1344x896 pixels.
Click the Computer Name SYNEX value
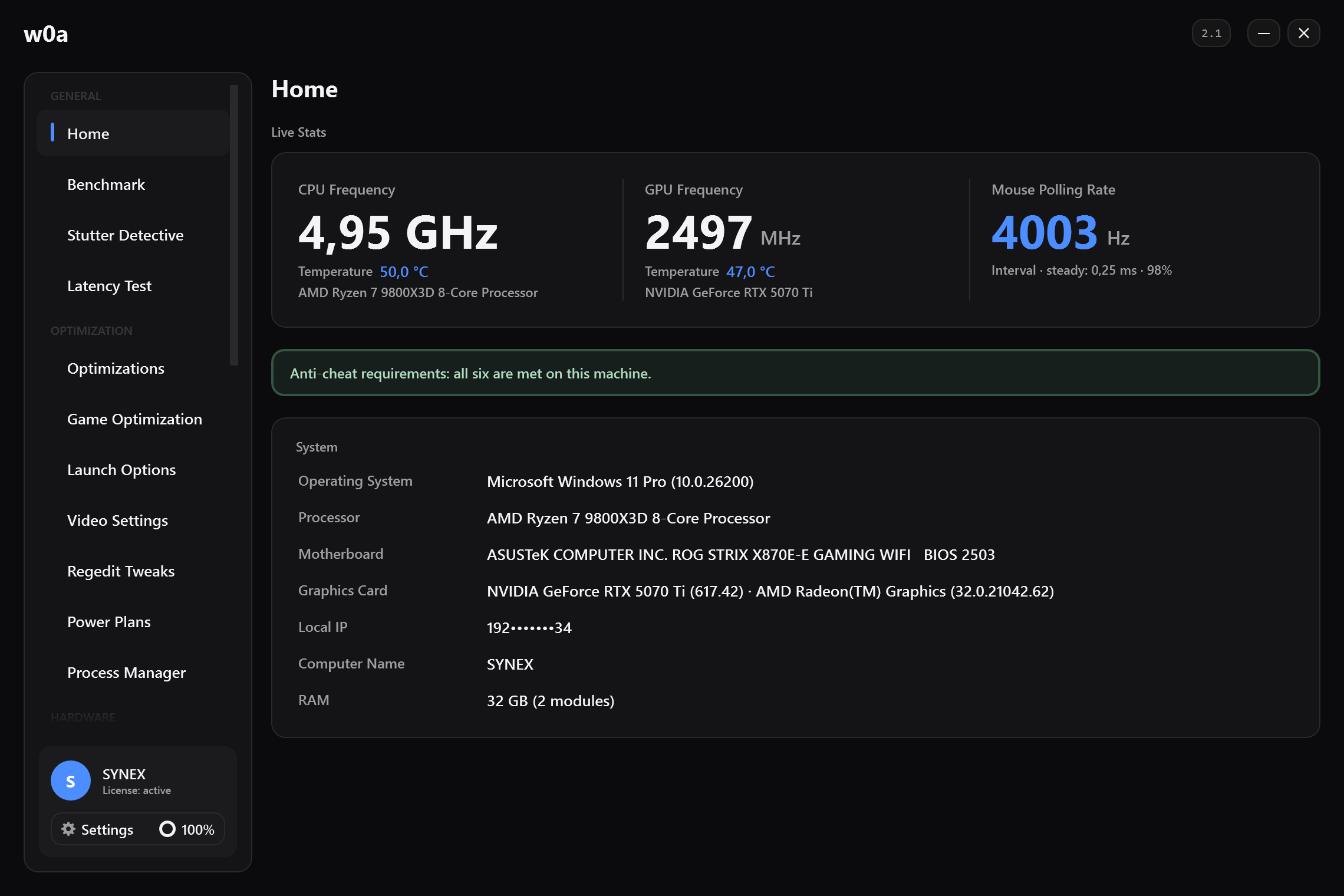[x=510, y=664]
